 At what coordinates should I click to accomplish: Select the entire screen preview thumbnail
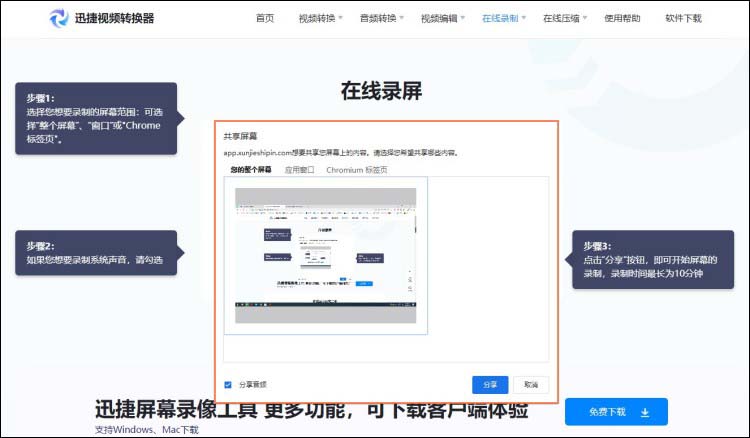pyautogui.click(x=326, y=255)
